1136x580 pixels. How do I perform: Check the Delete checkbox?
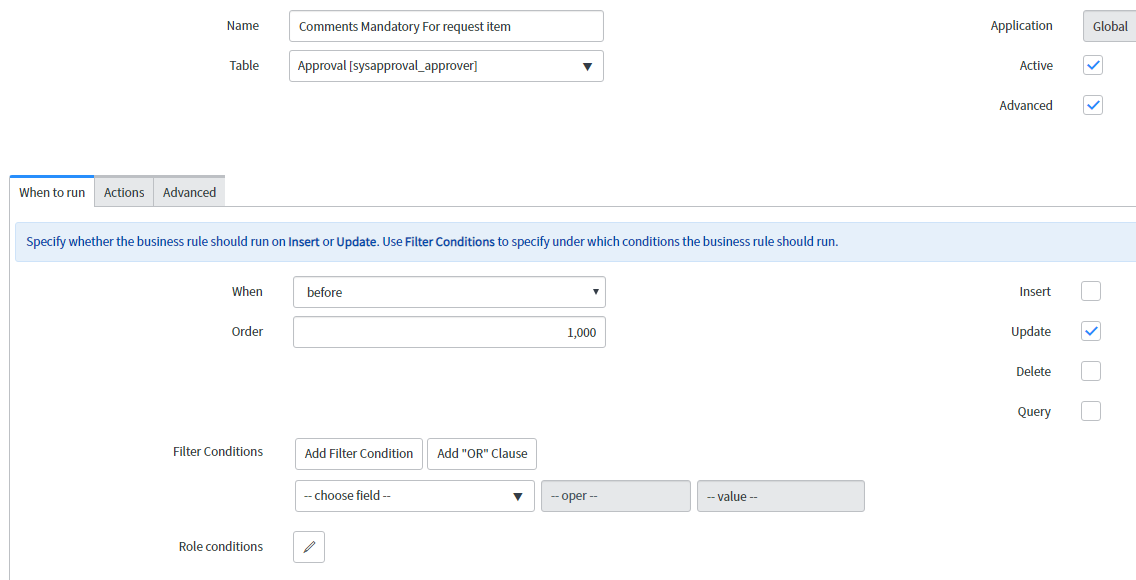1090,371
